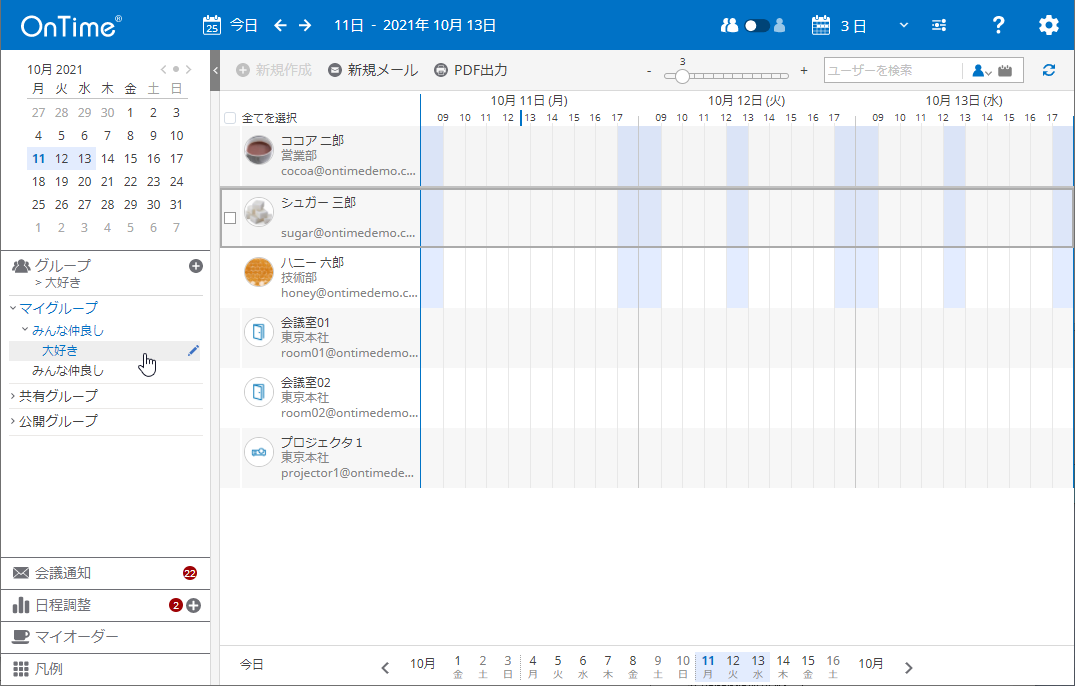Refresh the schedule view

(x=1048, y=70)
